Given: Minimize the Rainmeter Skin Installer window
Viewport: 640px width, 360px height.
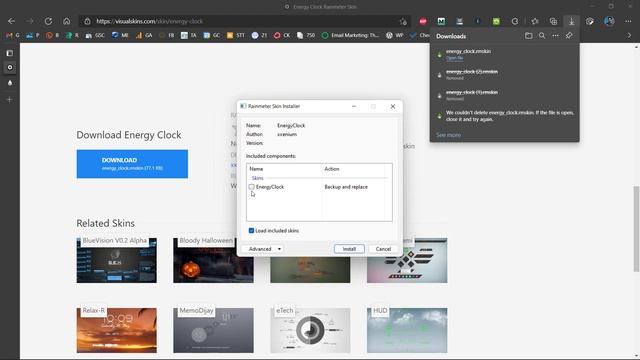Looking at the screenshot, I should [x=354, y=106].
